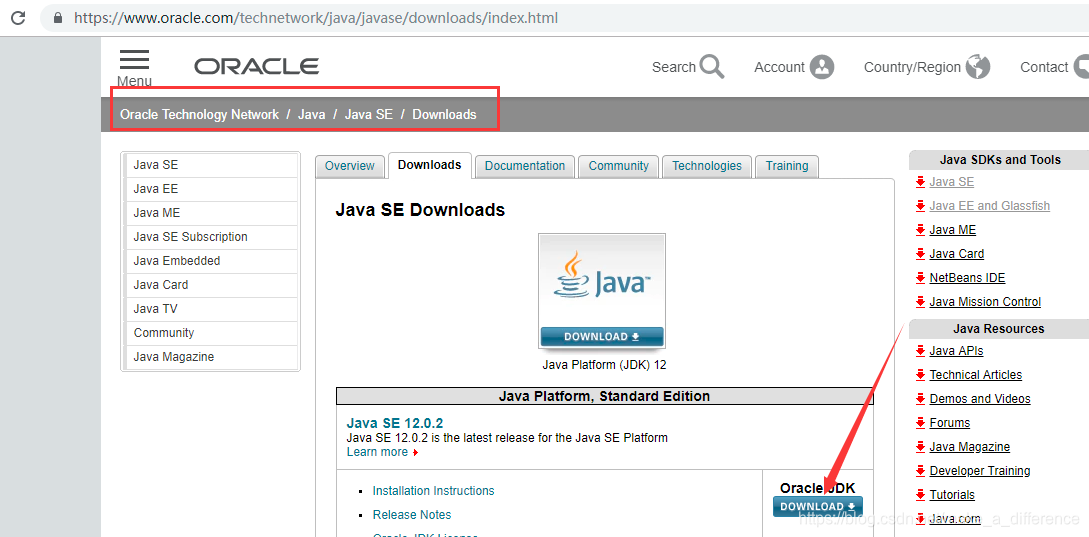Open Installation Instructions link
The image size is (1089, 537).
433,491
